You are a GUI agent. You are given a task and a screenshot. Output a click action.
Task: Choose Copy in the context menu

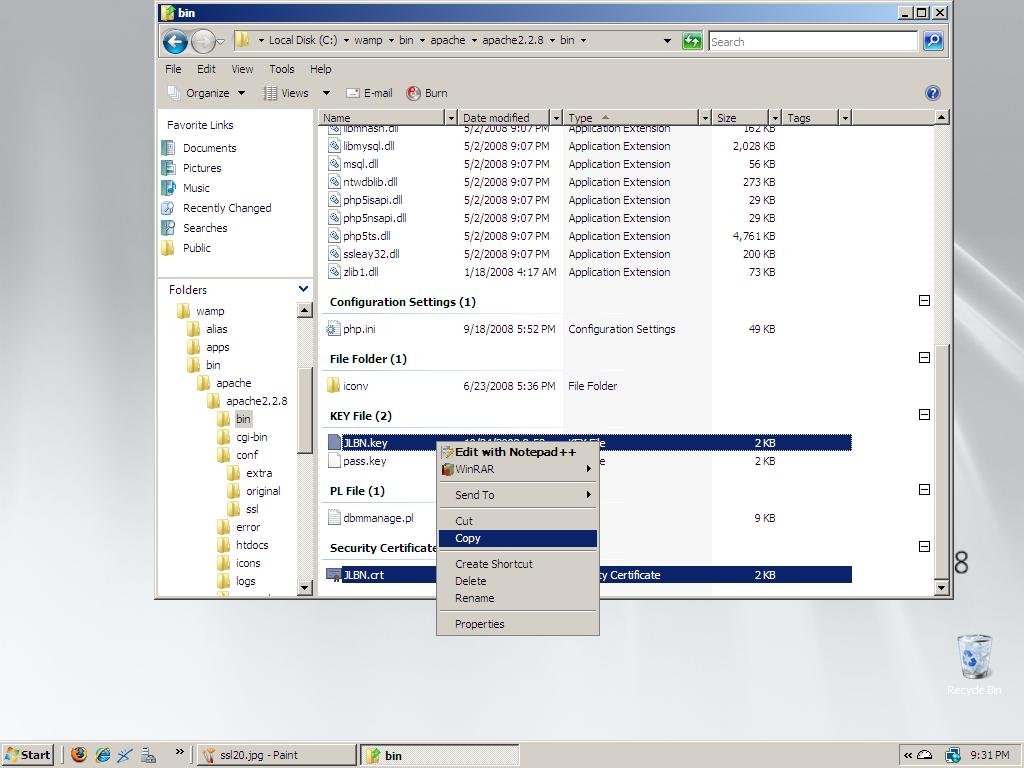pyautogui.click(x=468, y=538)
